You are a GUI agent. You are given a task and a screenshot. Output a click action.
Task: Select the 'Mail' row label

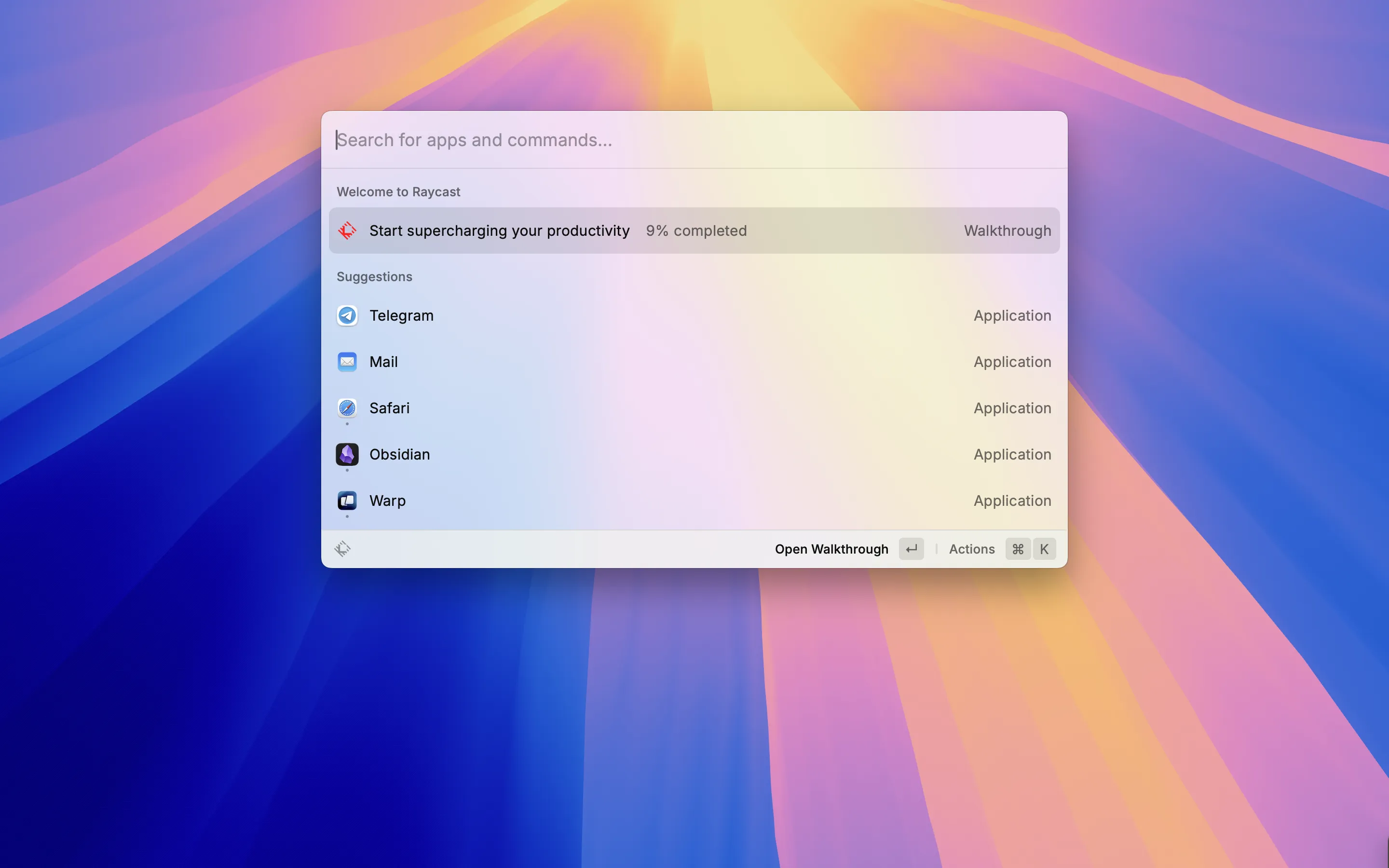pyautogui.click(x=383, y=362)
